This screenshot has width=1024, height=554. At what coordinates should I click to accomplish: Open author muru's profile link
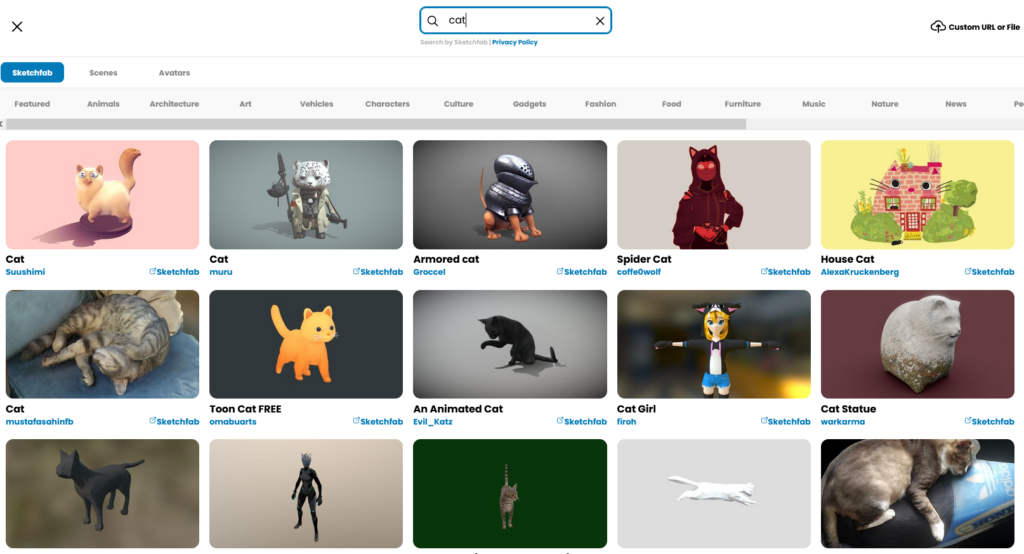point(221,272)
